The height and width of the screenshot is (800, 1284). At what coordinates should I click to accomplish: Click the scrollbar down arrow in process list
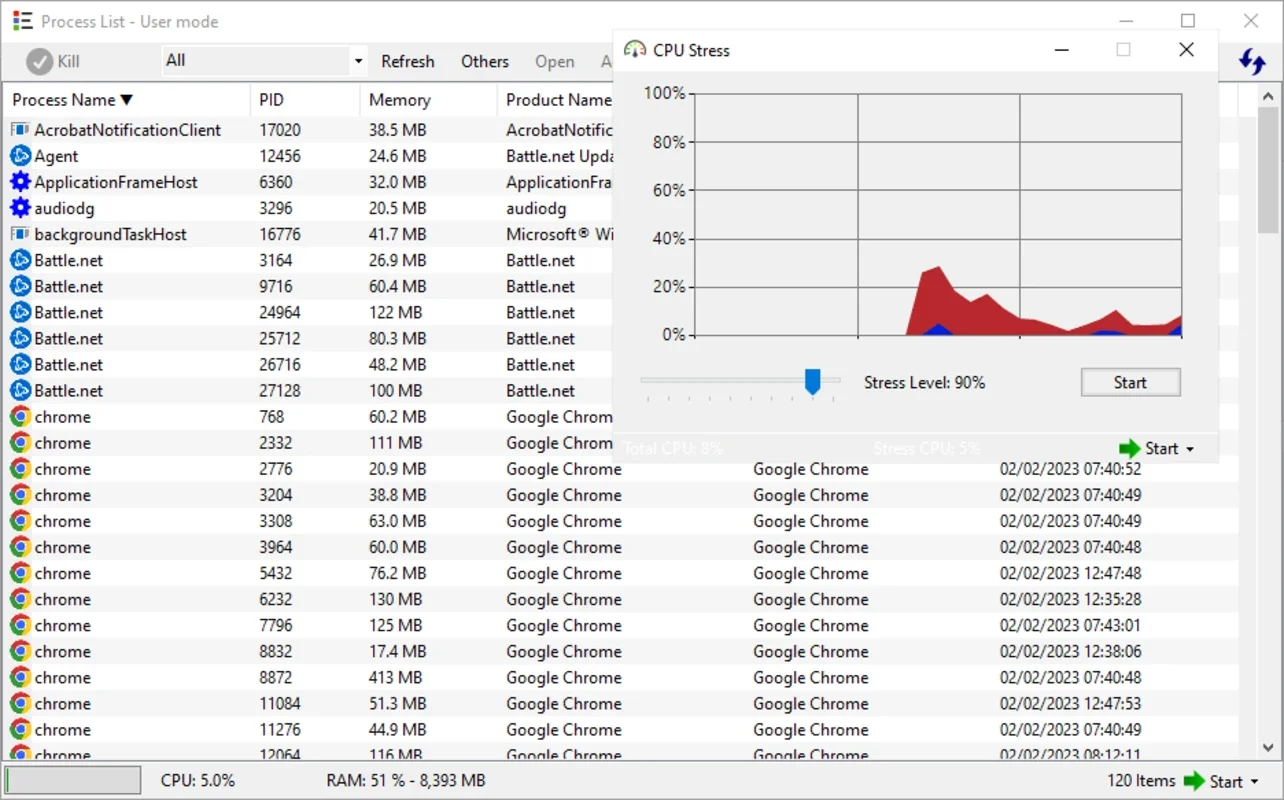(x=1268, y=746)
